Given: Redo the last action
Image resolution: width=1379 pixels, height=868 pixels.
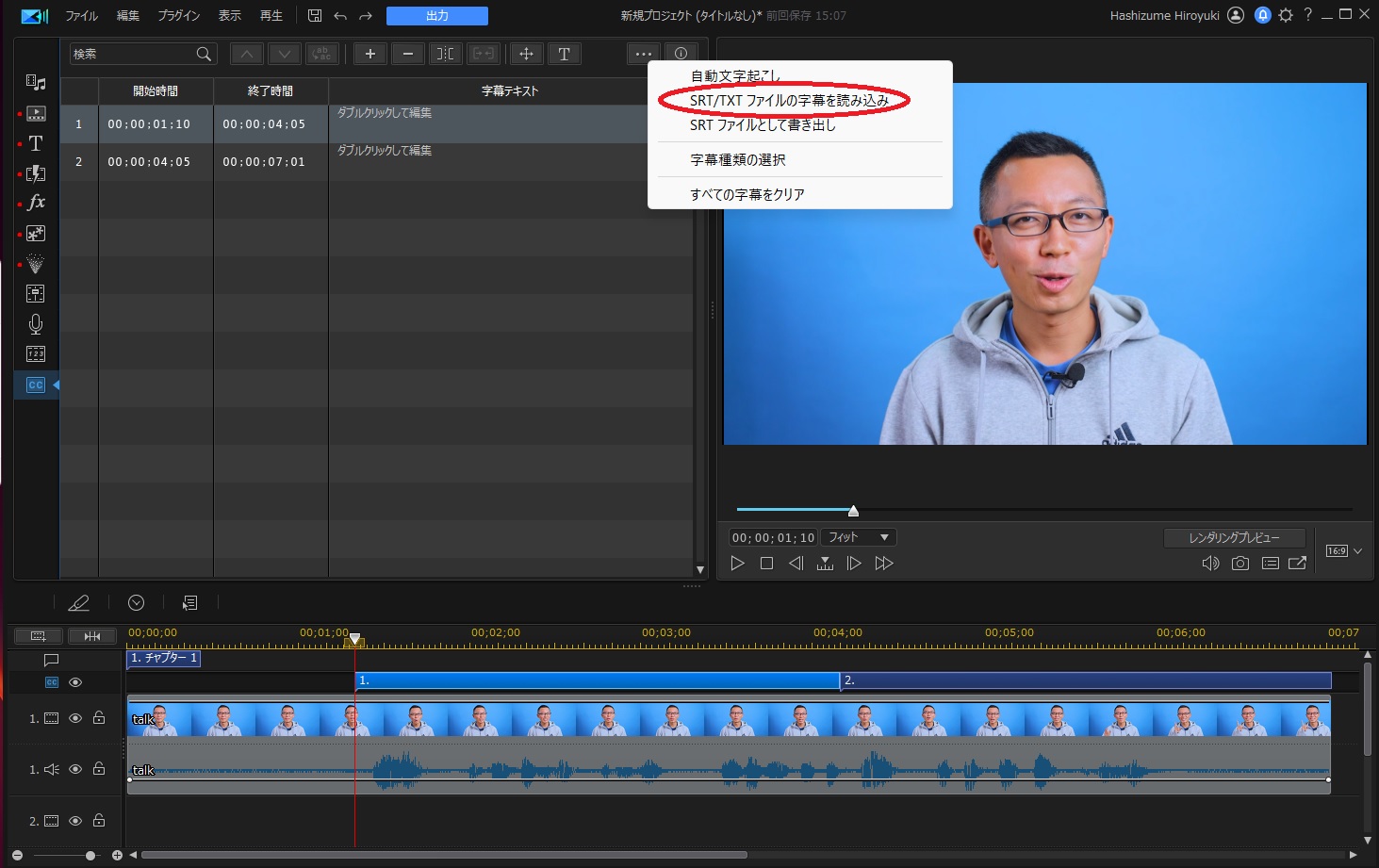Looking at the screenshot, I should point(366,16).
